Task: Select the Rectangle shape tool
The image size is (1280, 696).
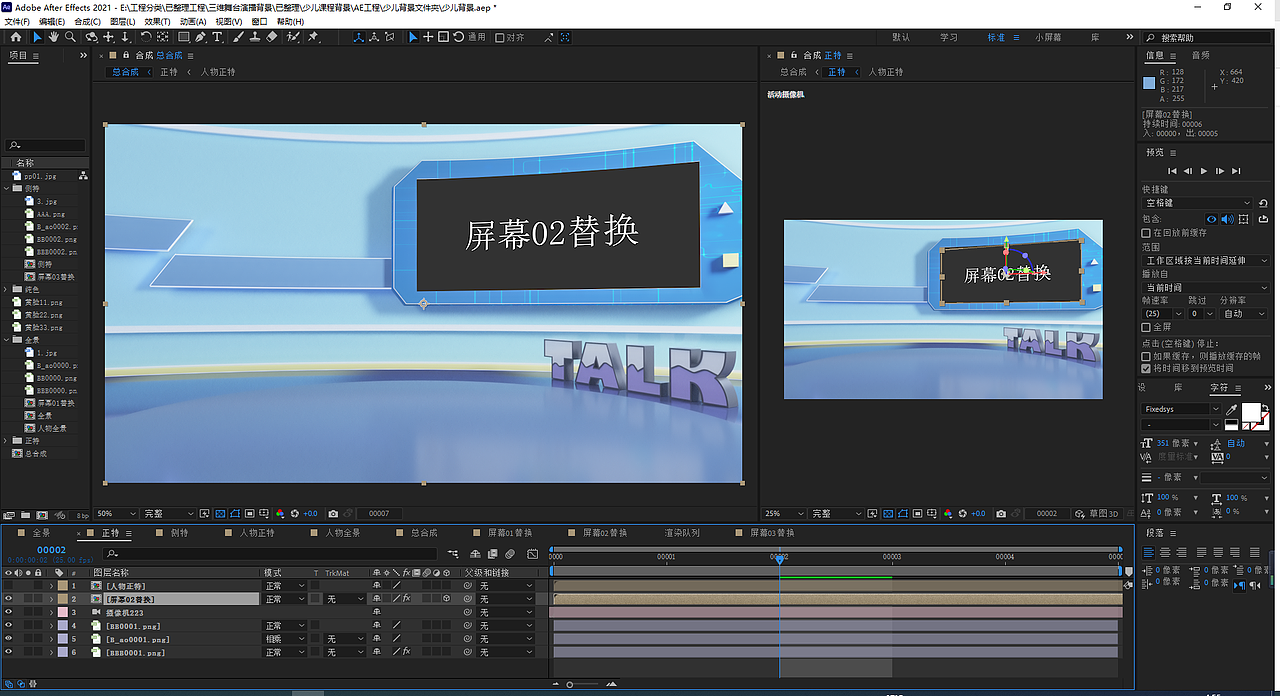Action: [184, 37]
